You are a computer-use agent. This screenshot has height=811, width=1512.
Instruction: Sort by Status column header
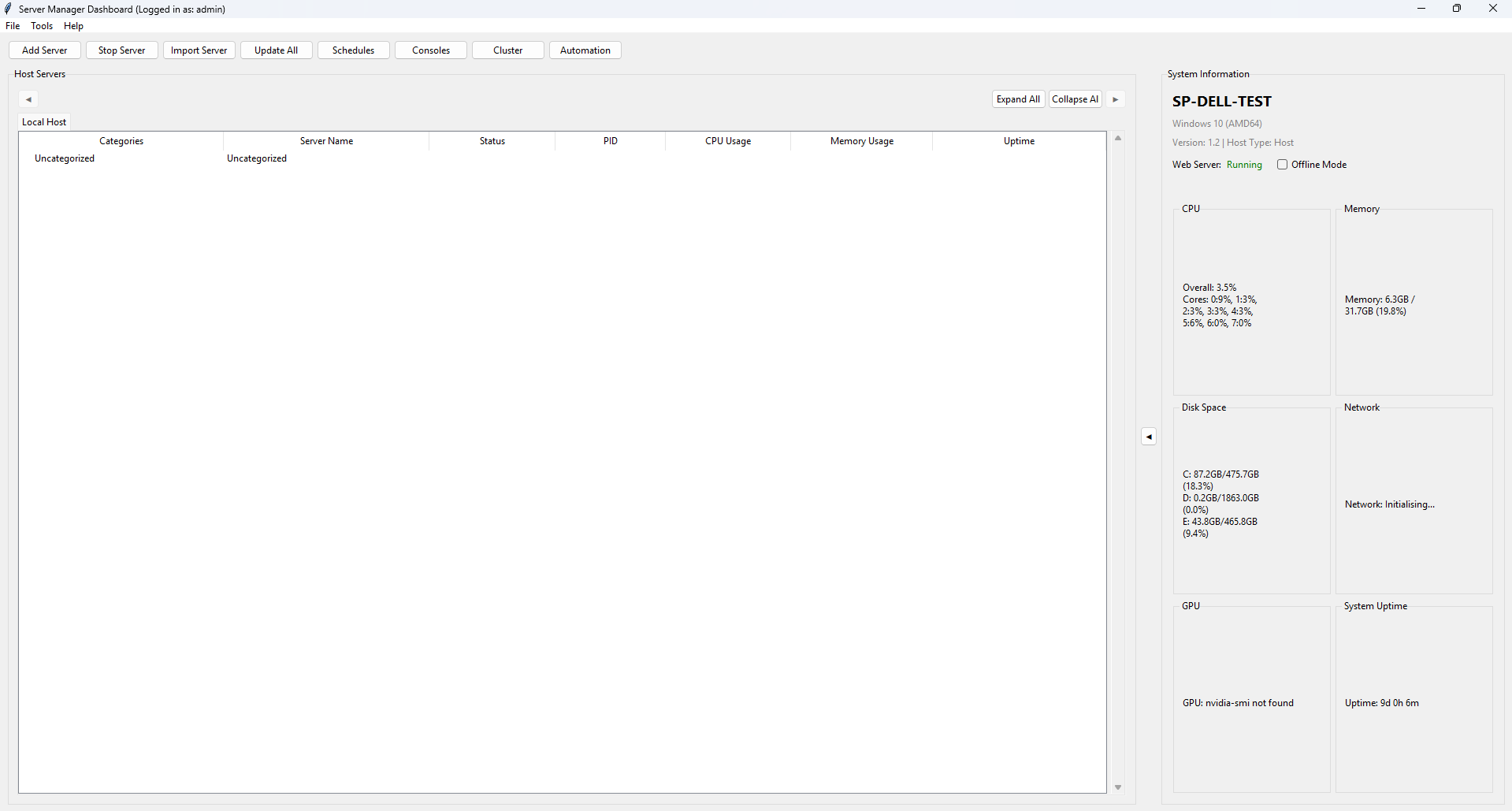(492, 141)
